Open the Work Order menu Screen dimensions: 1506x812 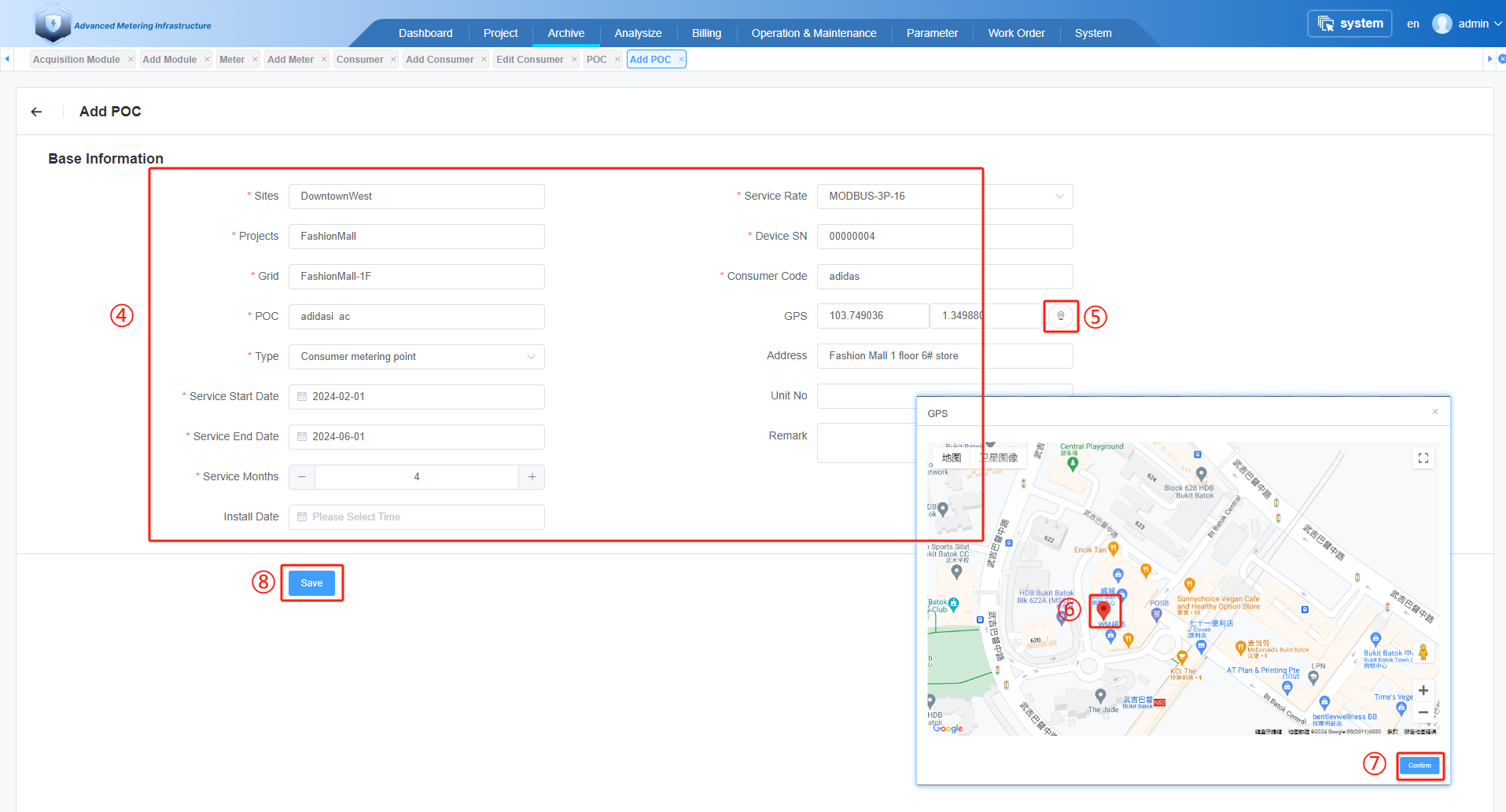(x=1016, y=33)
